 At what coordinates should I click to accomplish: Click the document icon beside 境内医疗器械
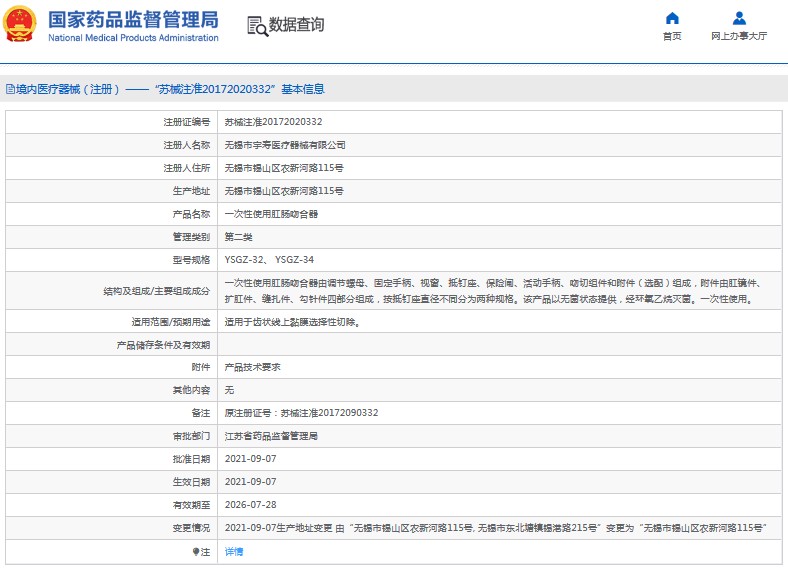click(9, 89)
